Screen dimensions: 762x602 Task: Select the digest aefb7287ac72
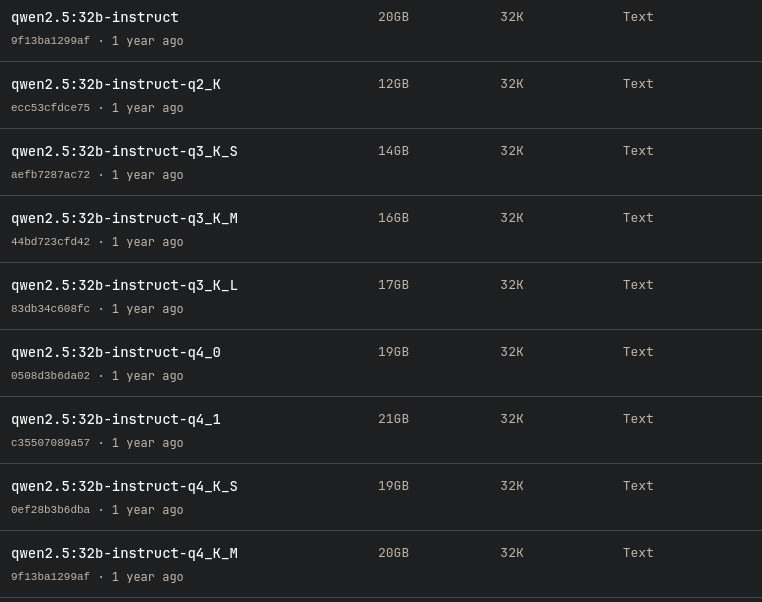click(x=50, y=175)
